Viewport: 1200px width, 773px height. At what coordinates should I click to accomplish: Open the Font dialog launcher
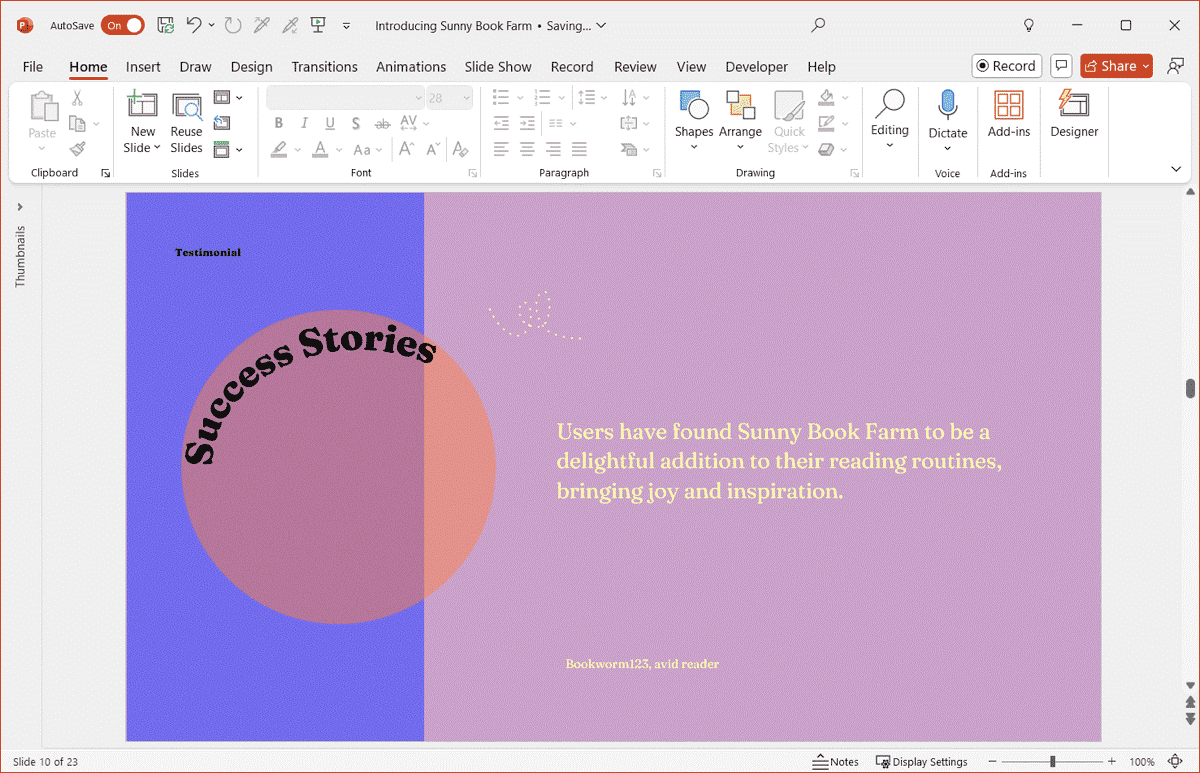(473, 173)
